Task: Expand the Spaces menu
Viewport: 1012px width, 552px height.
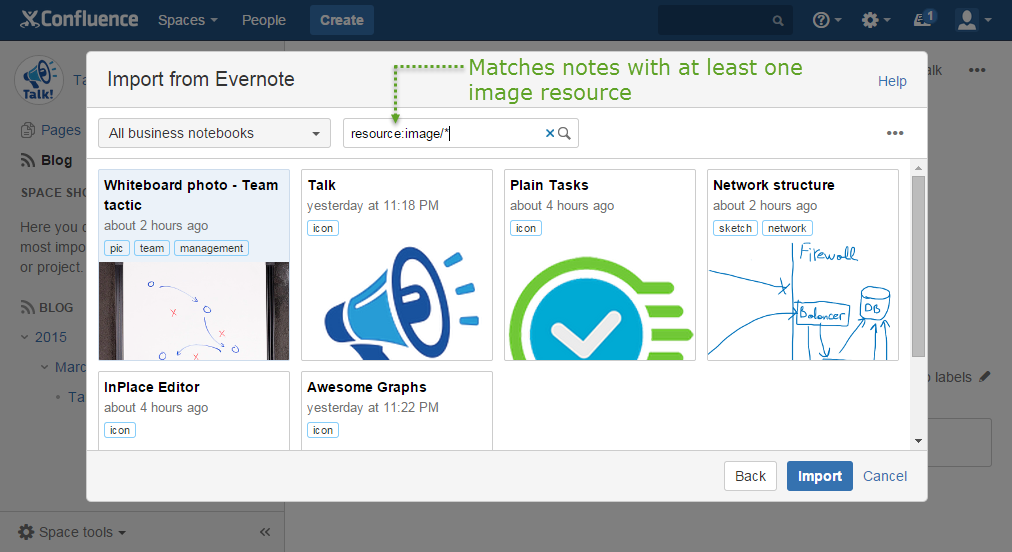Action: (x=188, y=20)
